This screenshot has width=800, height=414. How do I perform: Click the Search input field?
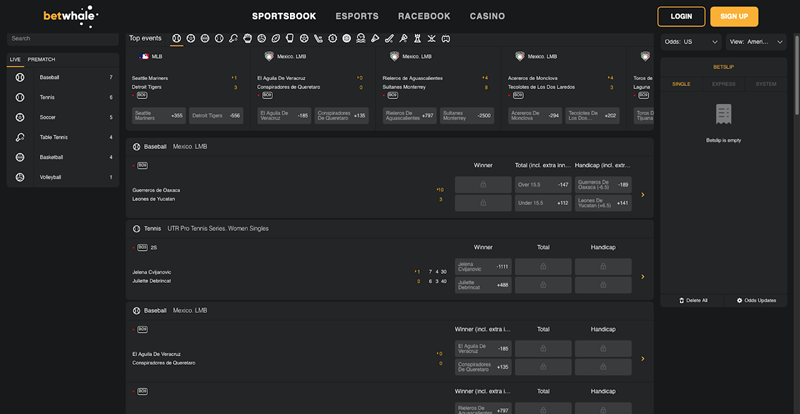click(60, 38)
